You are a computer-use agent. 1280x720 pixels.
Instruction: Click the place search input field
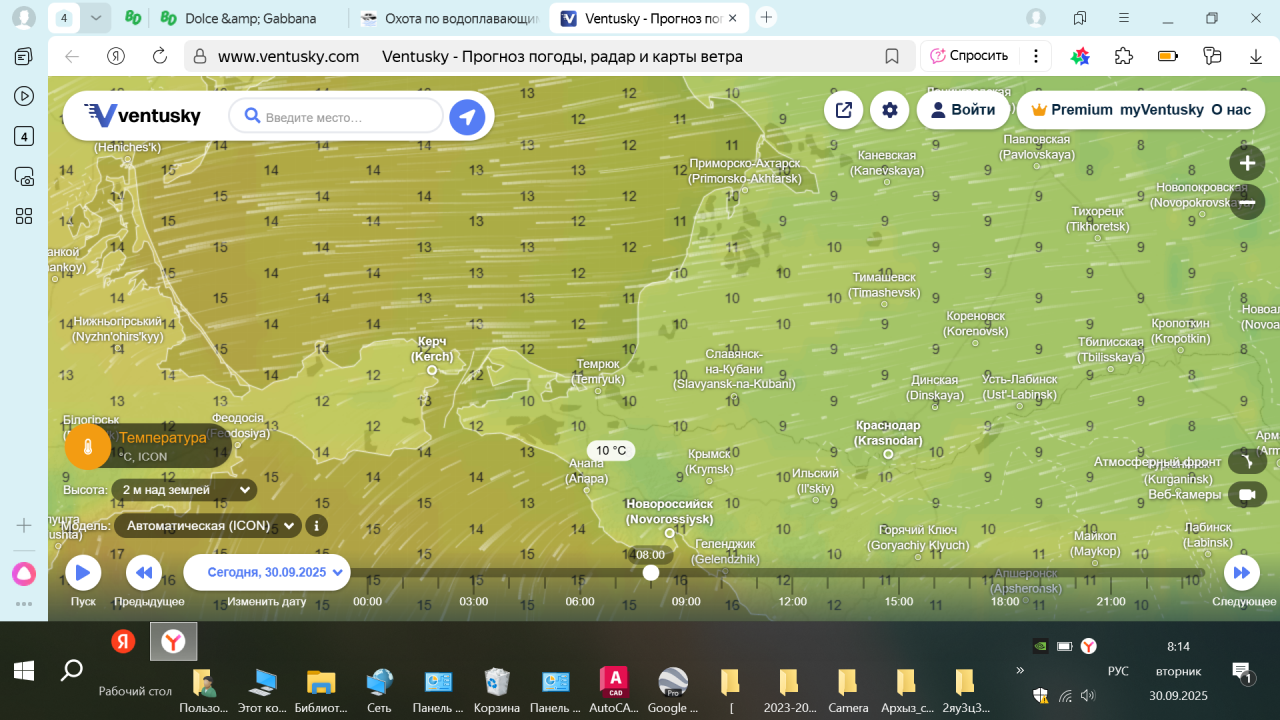tap(336, 117)
